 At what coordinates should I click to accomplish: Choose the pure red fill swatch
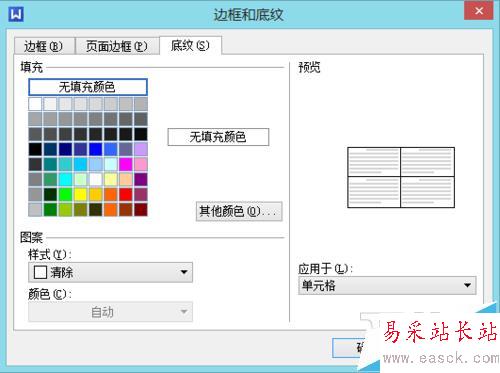(x=126, y=195)
